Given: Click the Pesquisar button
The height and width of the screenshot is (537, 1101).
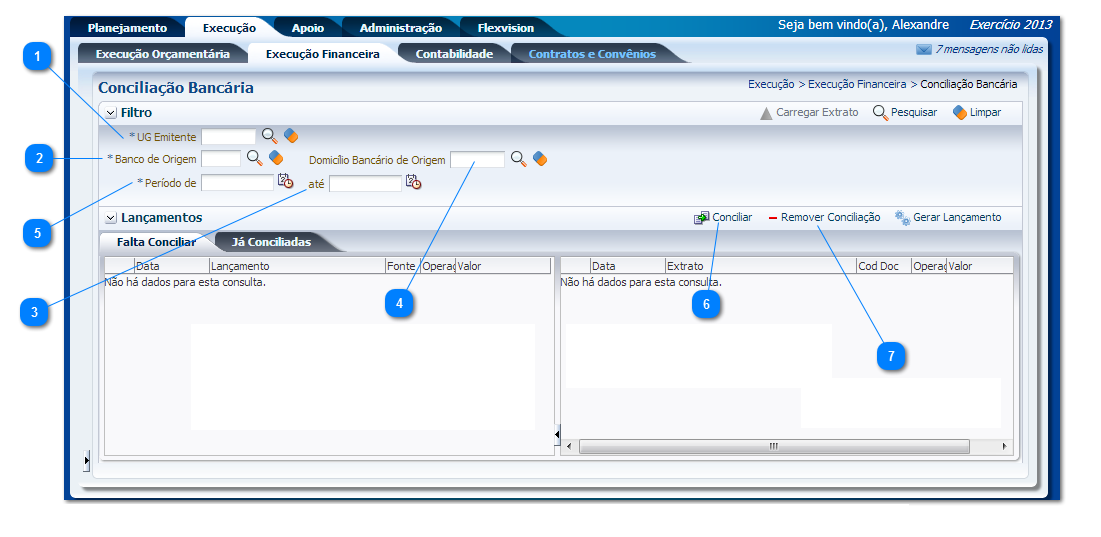Looking at the screenshot, I should click(904, 113).
